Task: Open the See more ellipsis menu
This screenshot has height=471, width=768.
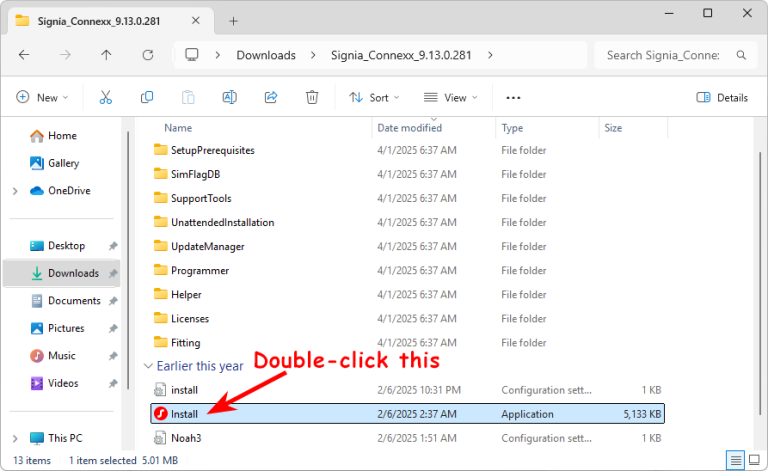Action: click(514, 97)
